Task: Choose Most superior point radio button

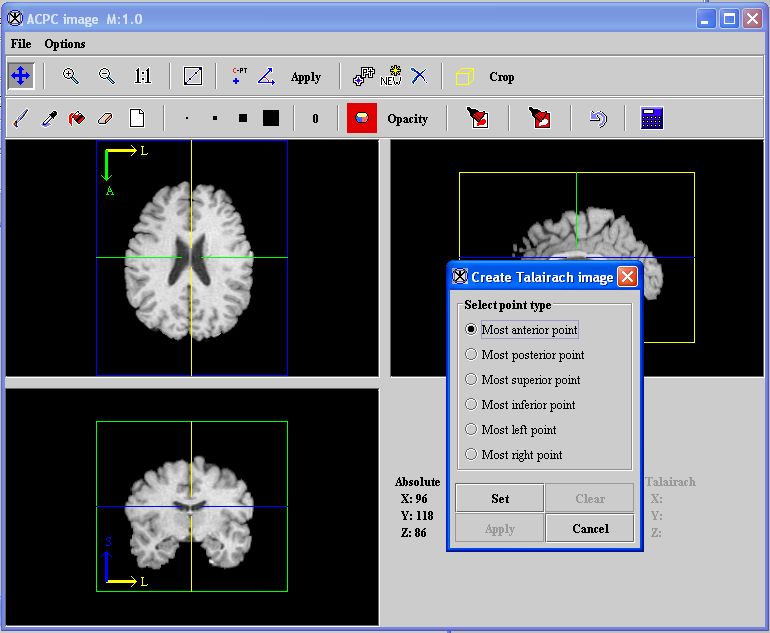Action: pyautogui.click(x=472, y=380)
